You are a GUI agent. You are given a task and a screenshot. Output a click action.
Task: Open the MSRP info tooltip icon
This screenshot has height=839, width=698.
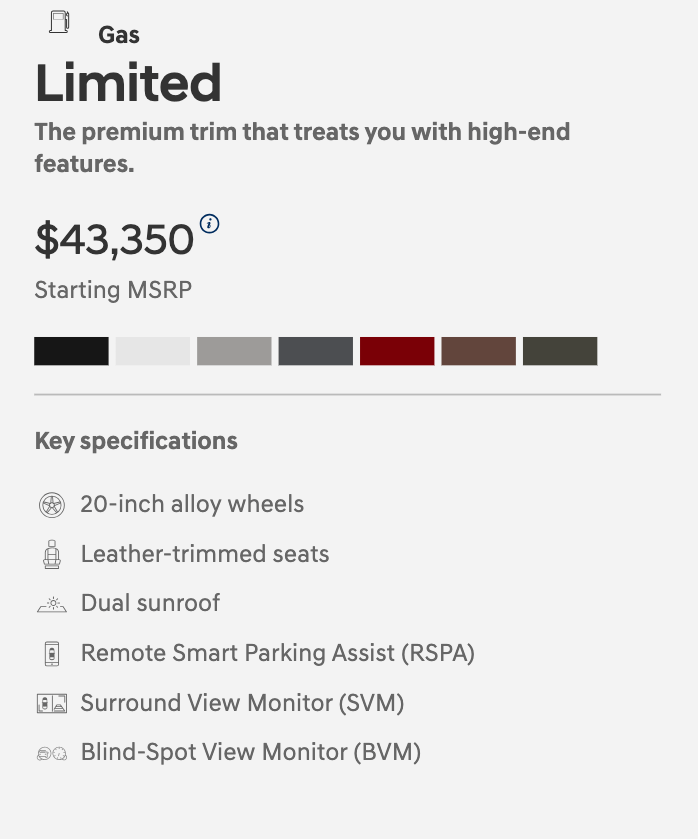pyautogui.click(x=209, y=224)
